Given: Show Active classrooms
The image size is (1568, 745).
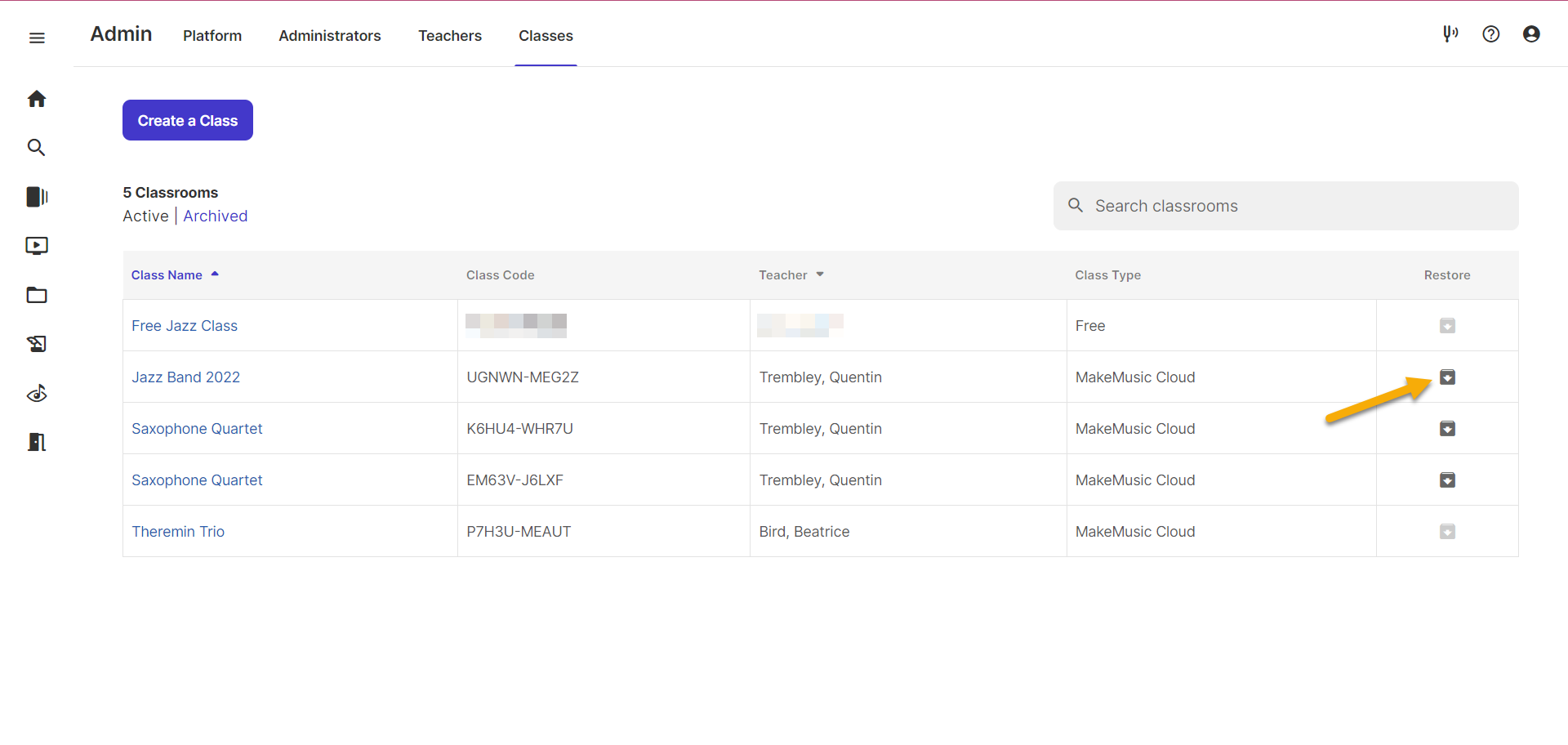Looking at the screenshot, I should pos(146,216).
